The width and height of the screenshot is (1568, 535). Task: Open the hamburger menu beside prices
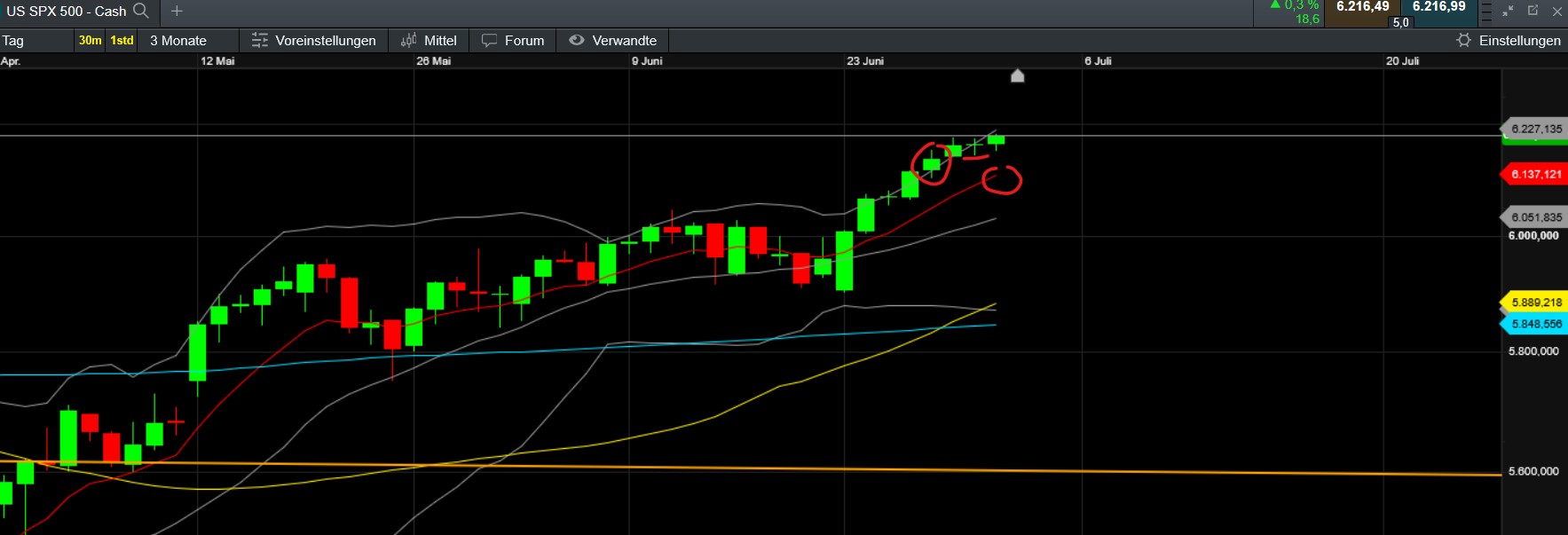(x=1486, y=12)
